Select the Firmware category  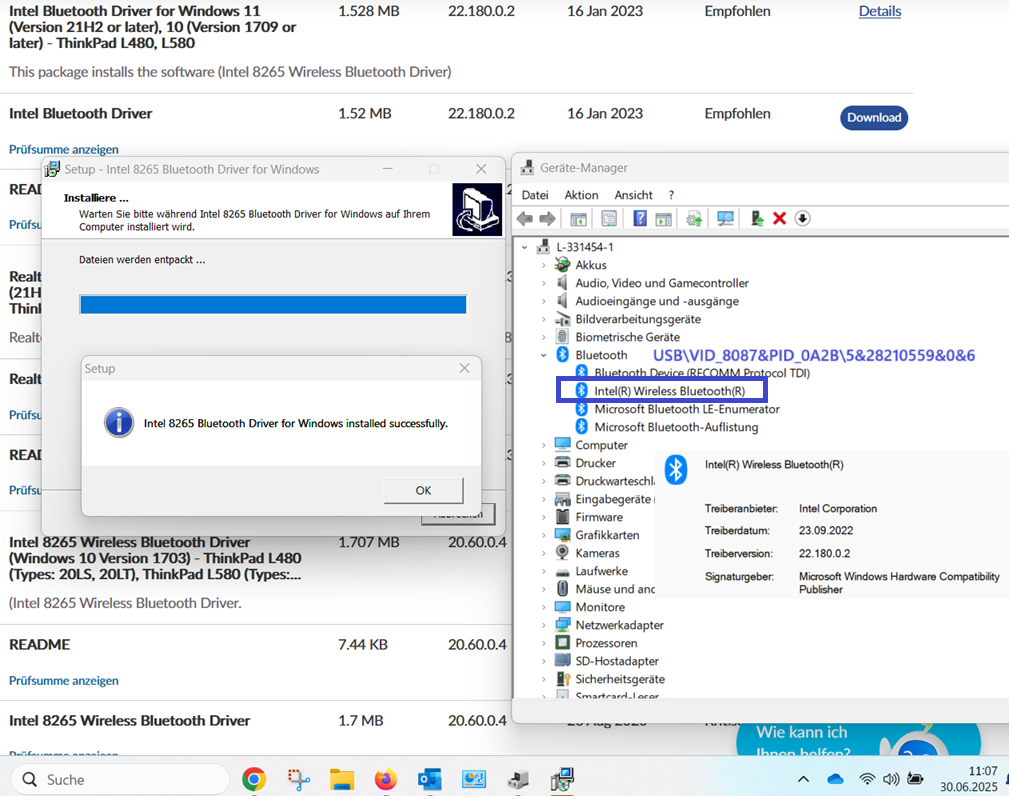coord(599,517)
